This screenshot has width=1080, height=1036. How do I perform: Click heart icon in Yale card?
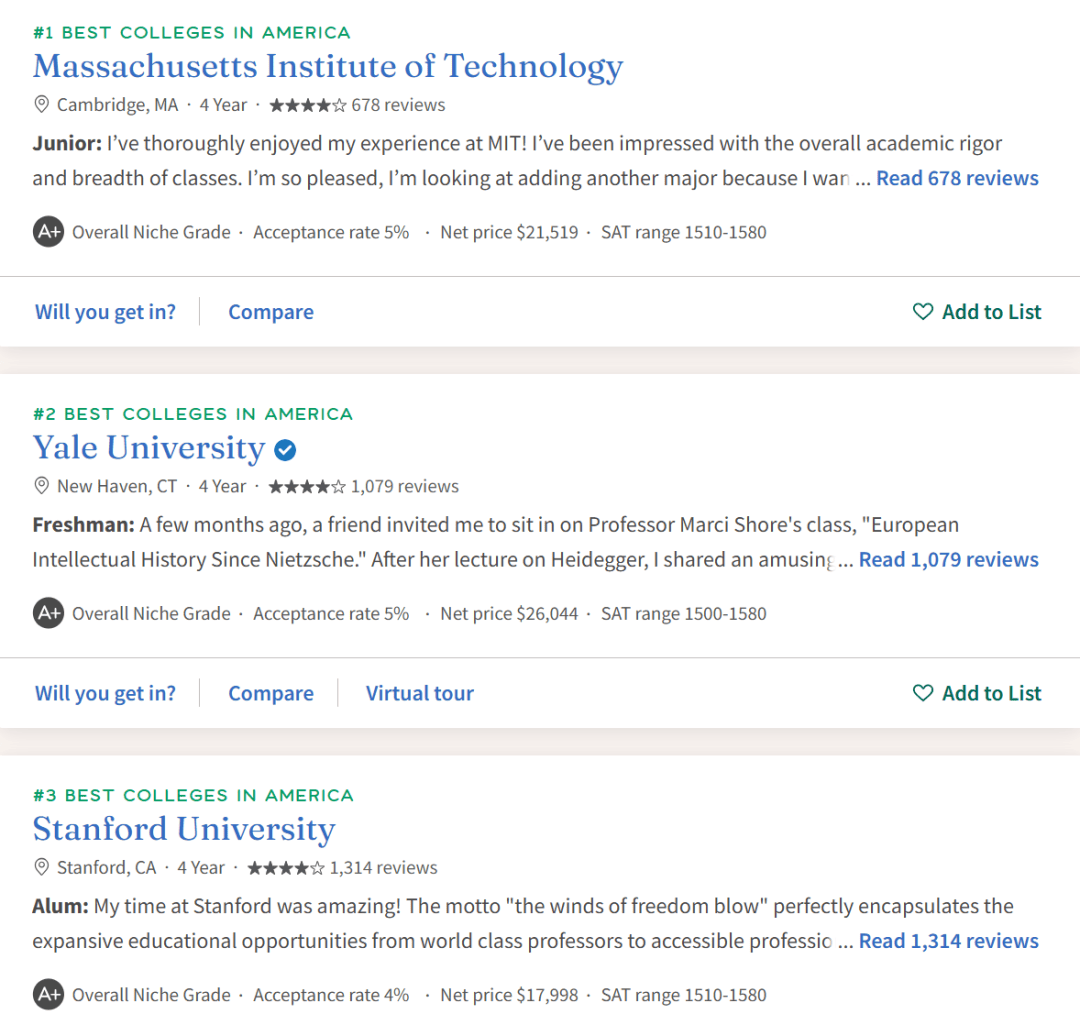[923, 692]
